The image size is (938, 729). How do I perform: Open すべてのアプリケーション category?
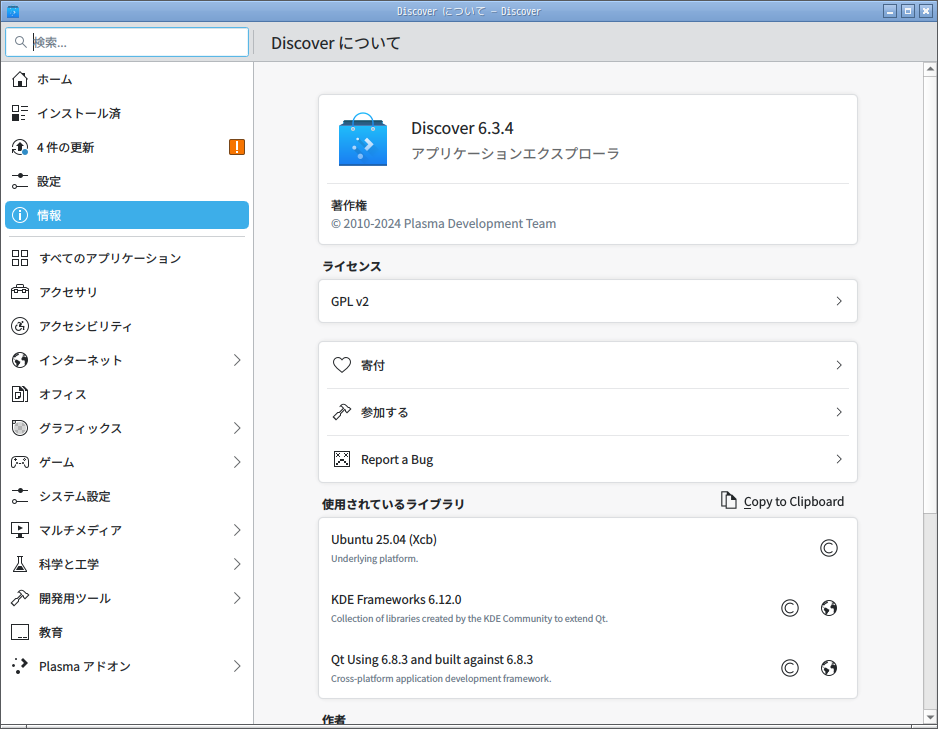[x=127, y=258]
